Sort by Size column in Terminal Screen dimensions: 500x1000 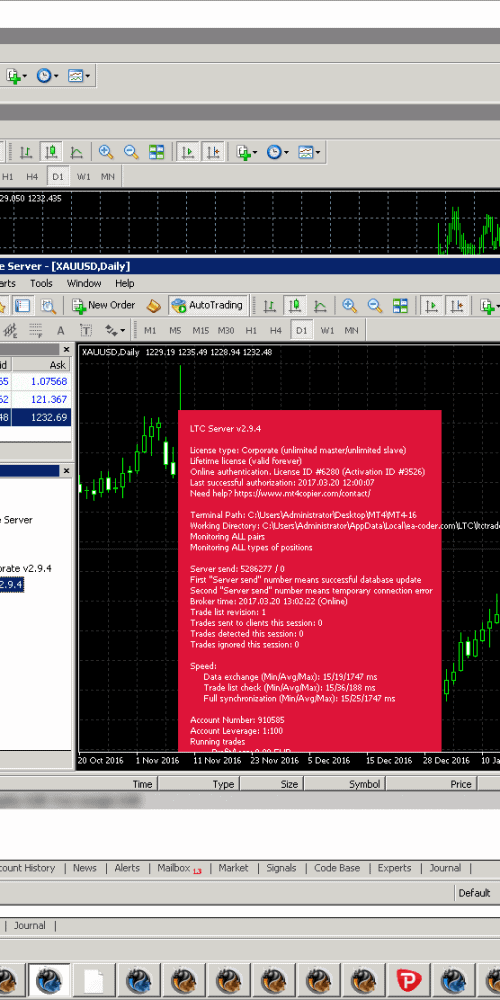pos(289,784)
